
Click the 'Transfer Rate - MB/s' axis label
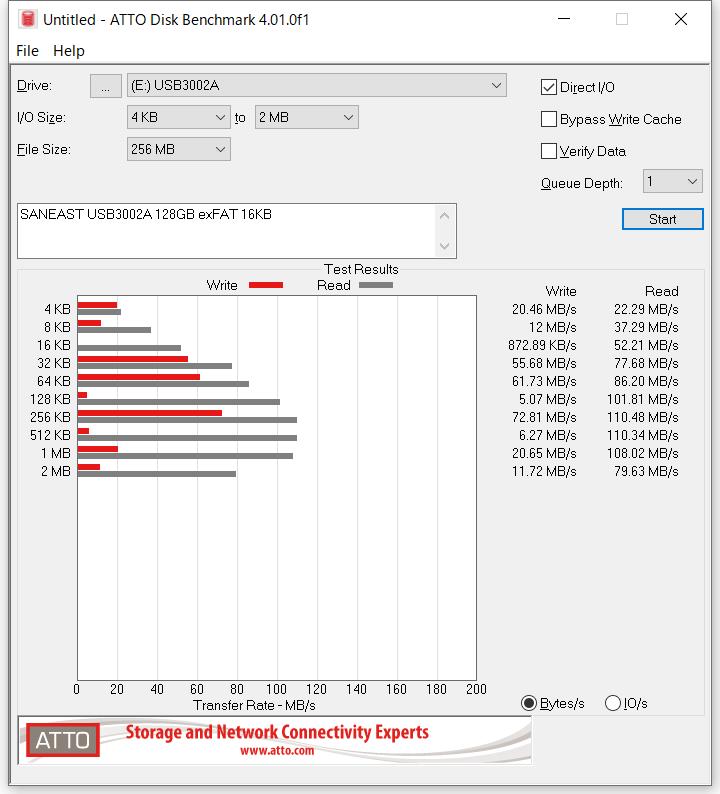(x=254, y=705)
